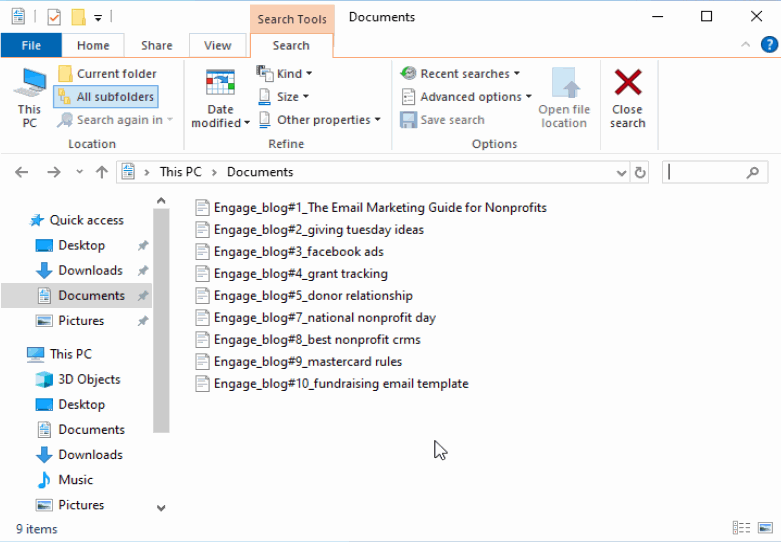Open the File menu tab

click(x=31, y=45)
